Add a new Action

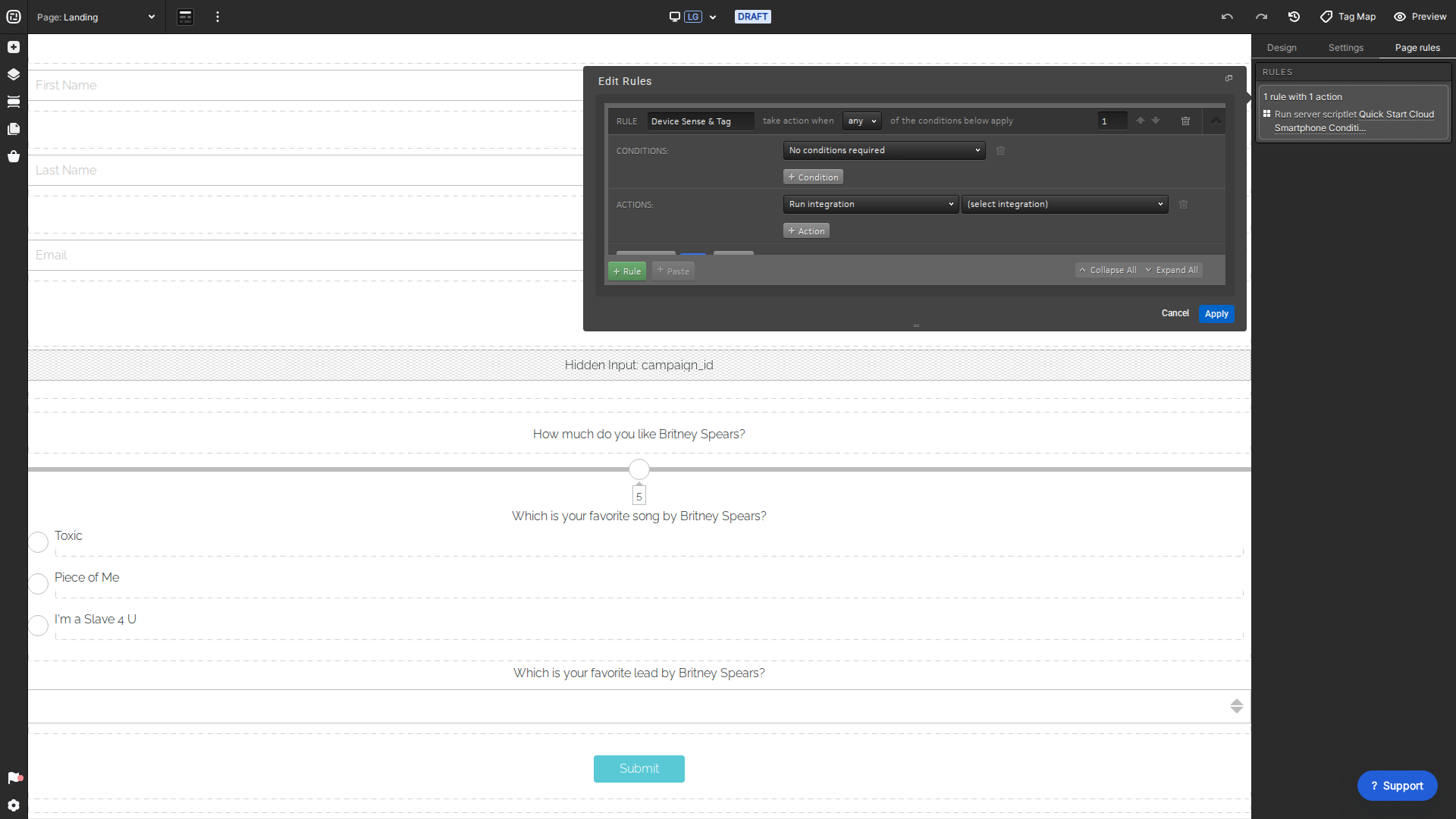[x=806, y=231]
